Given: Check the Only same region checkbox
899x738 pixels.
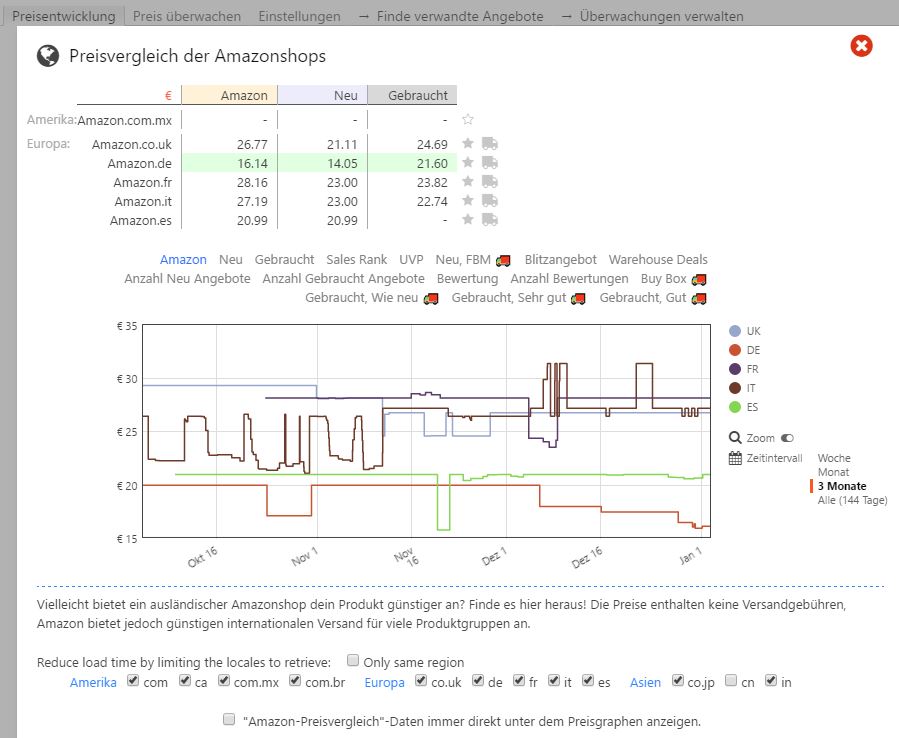Looking at the screenshot, I should [353, 660].
